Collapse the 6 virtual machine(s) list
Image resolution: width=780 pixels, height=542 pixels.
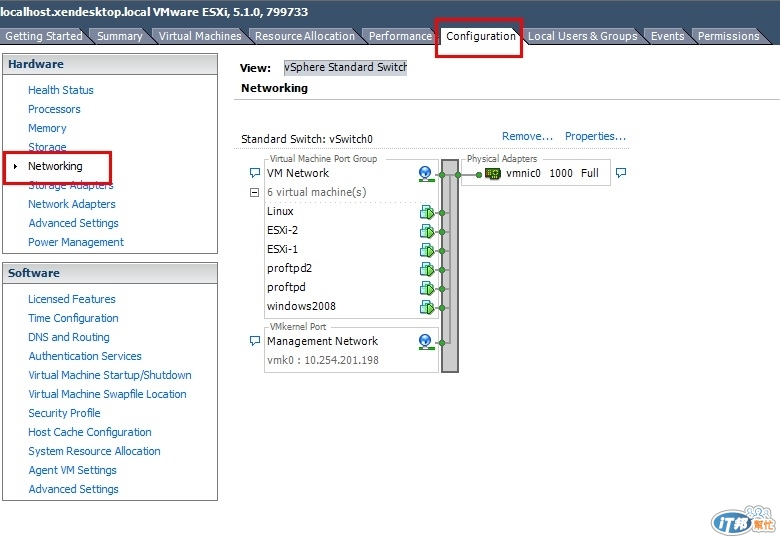click(254, 192)
